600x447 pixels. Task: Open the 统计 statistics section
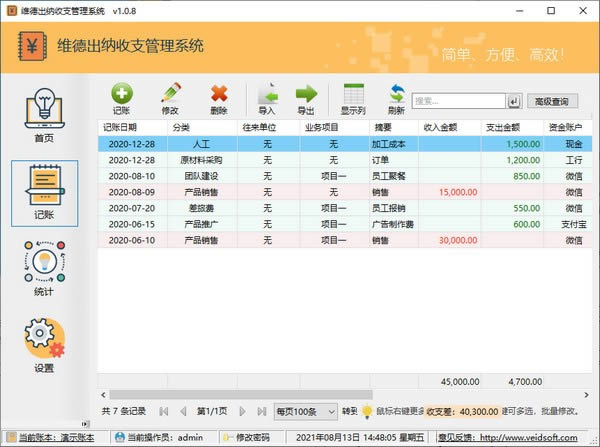pyautogui.click(x=44, y=268)
